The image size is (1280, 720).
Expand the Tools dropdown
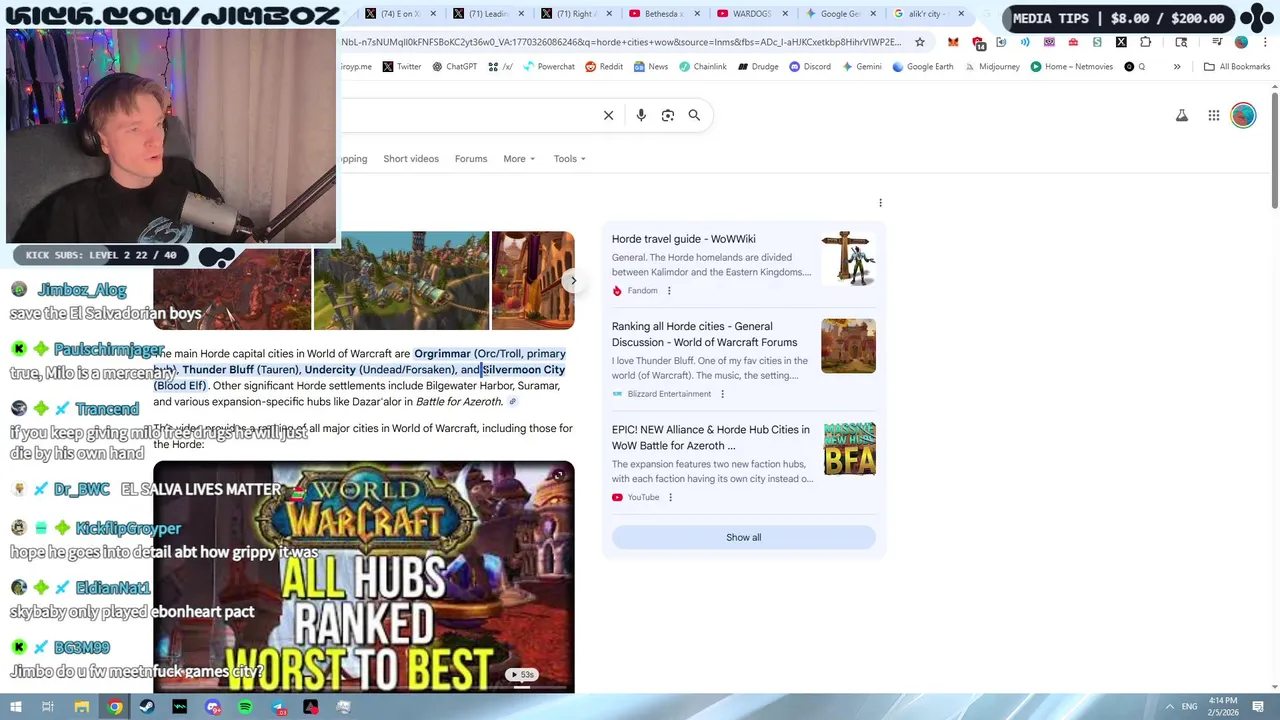click(570, 159)
